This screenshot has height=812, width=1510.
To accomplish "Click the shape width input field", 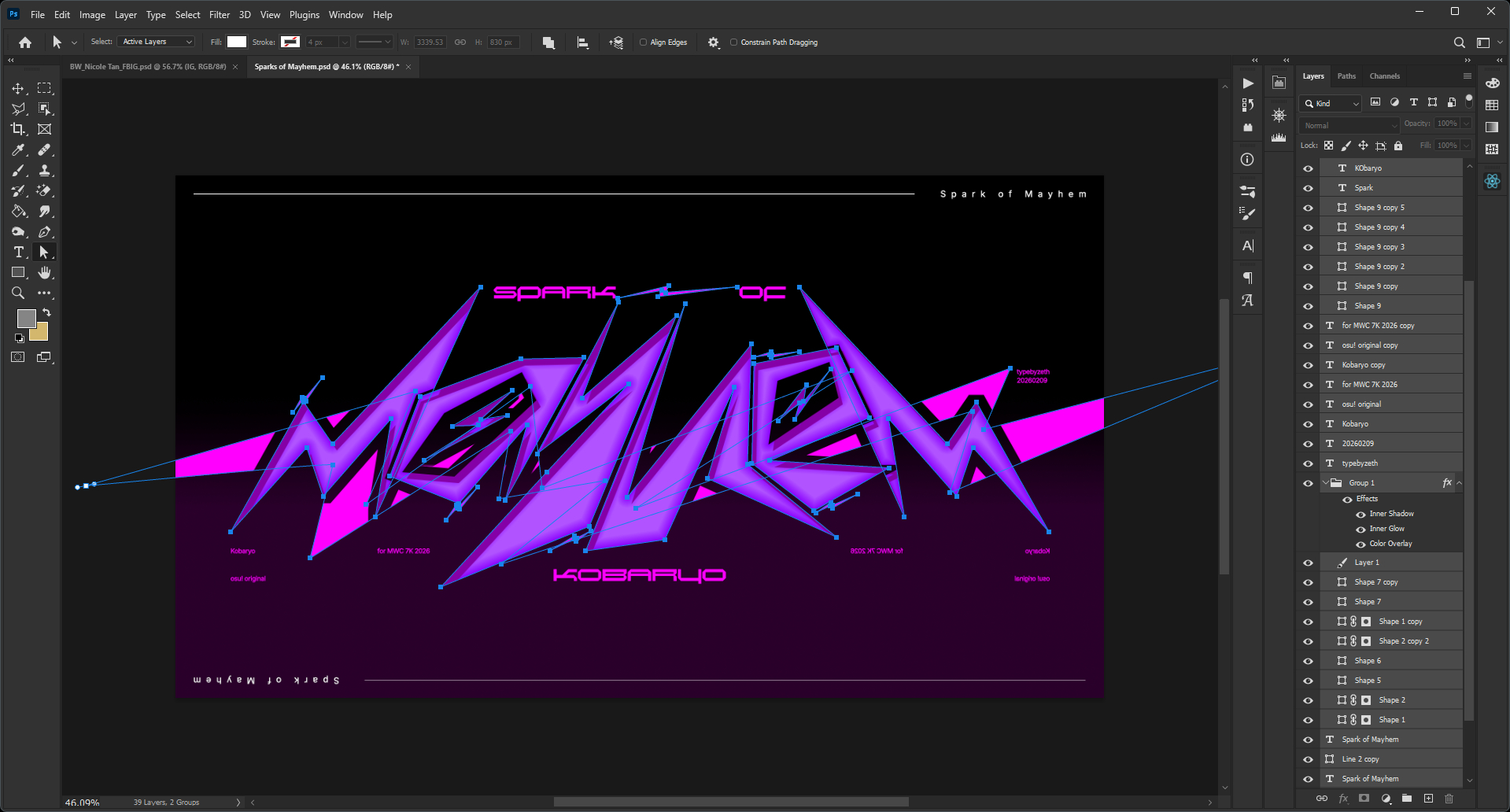I will tap(430, 42).
